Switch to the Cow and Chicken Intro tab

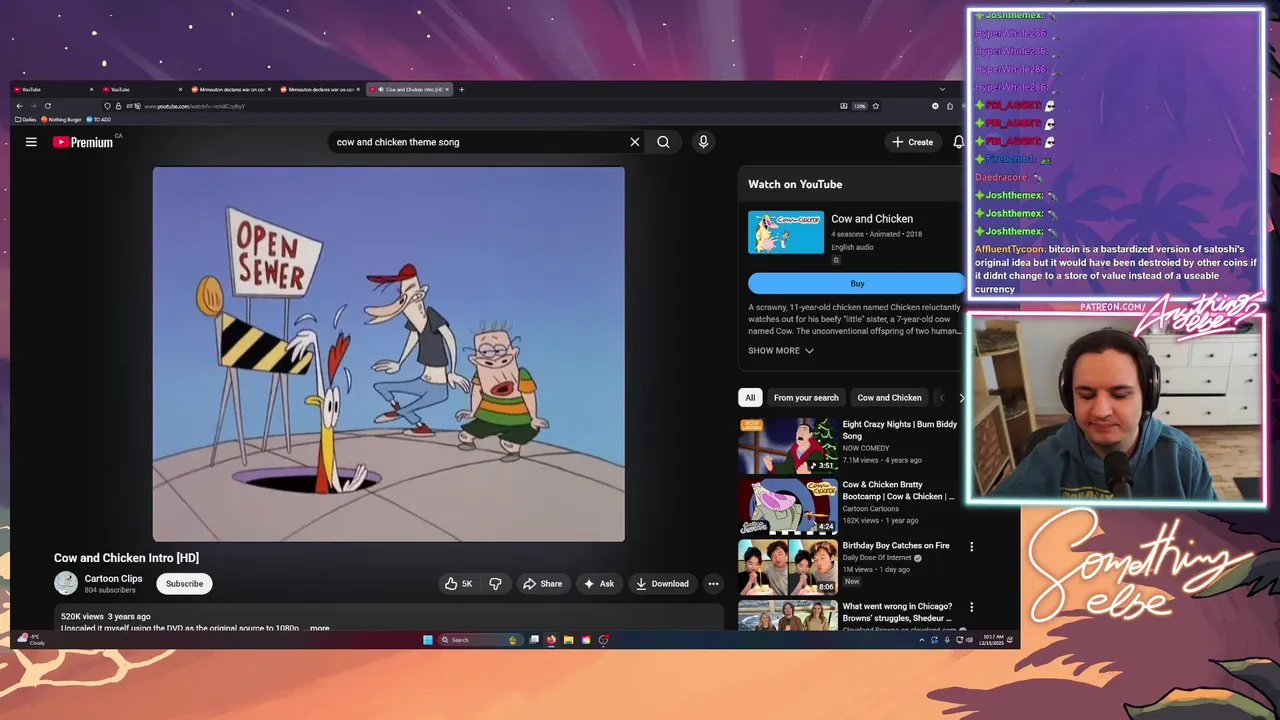(x=408, y=89)
